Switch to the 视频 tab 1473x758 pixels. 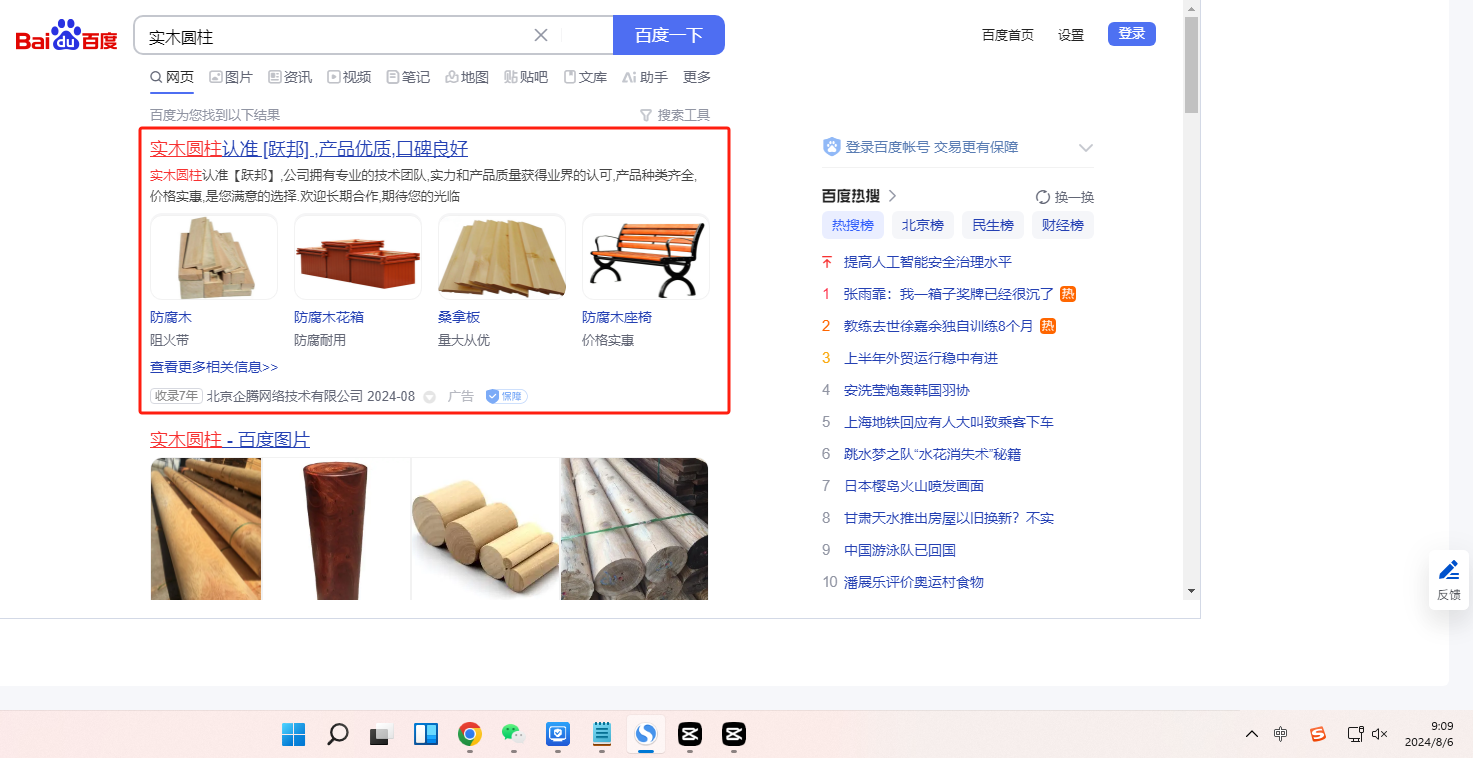click(349, 77)
